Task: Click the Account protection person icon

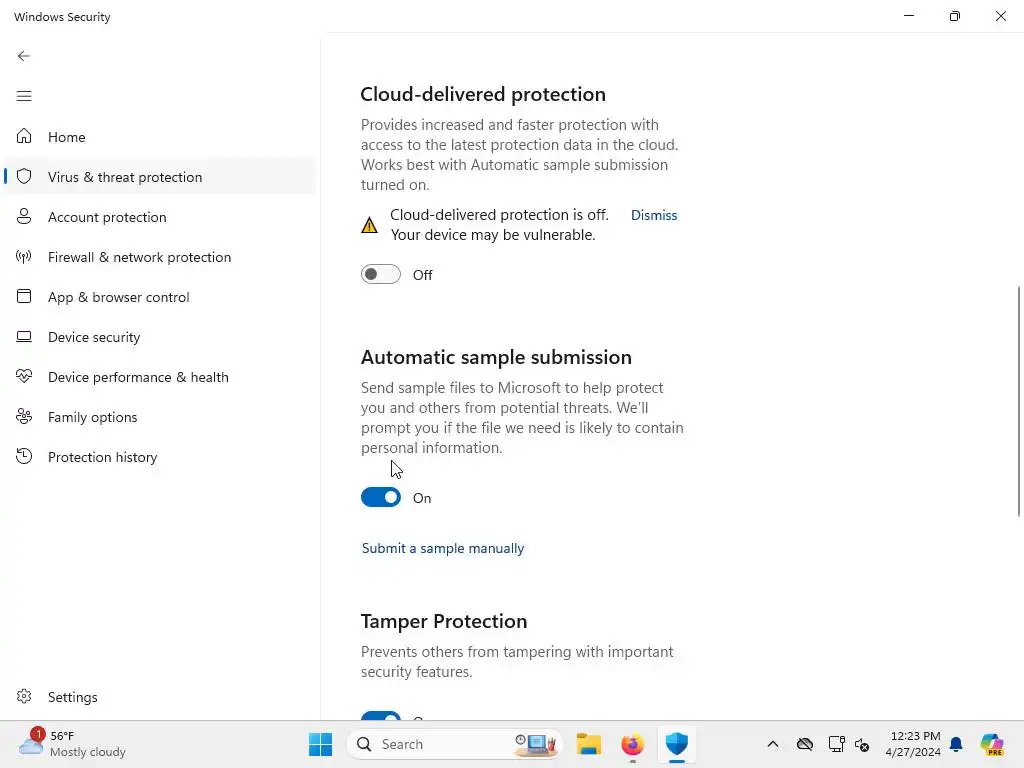Action: 24,216
